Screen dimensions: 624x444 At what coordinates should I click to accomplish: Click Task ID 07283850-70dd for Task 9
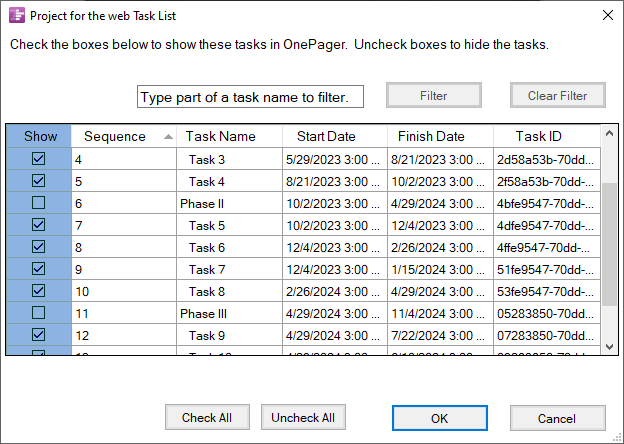(547, 335)
